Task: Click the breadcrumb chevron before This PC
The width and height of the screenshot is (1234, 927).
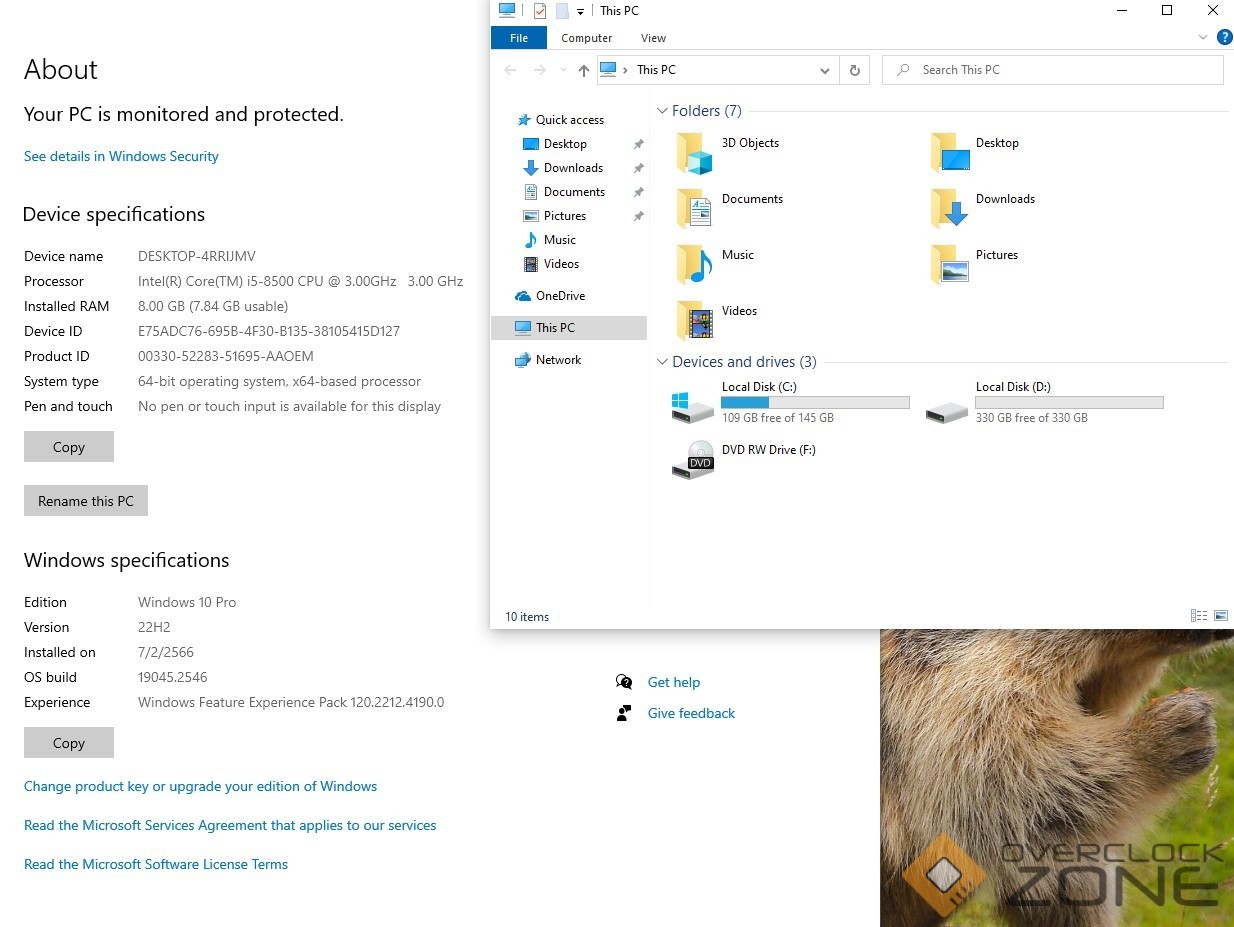Action: pos(625,70)
